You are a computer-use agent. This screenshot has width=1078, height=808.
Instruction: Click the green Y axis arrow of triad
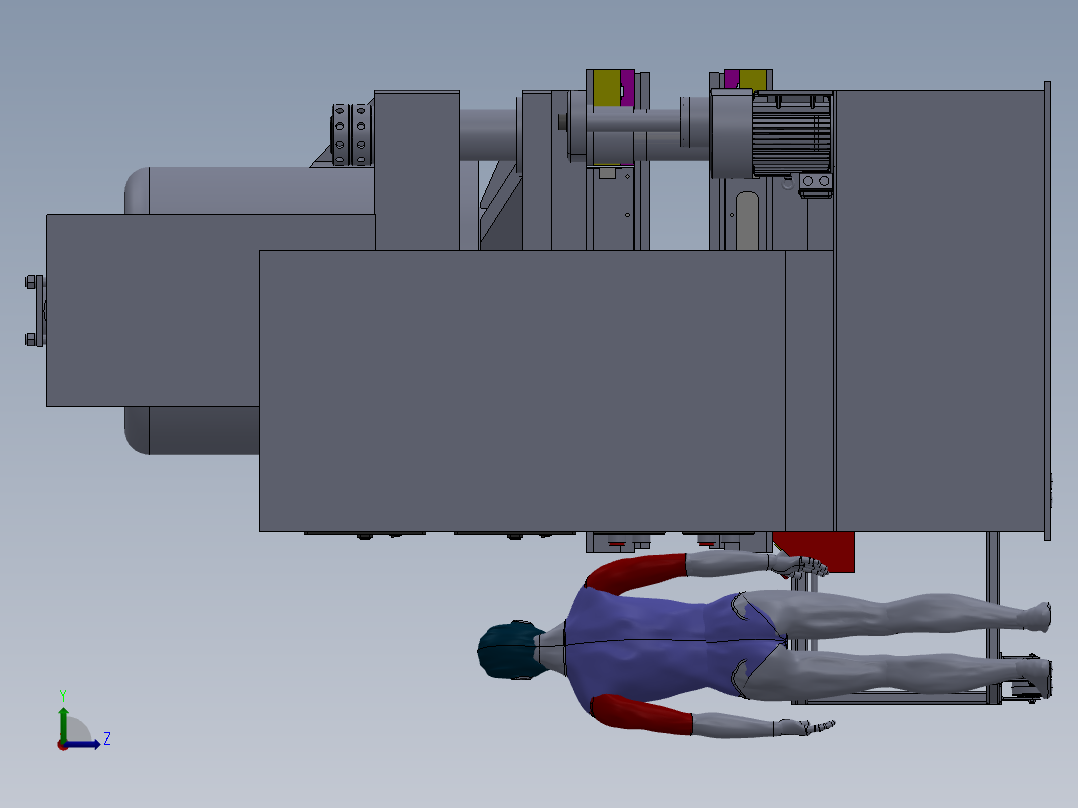point(63,723)
